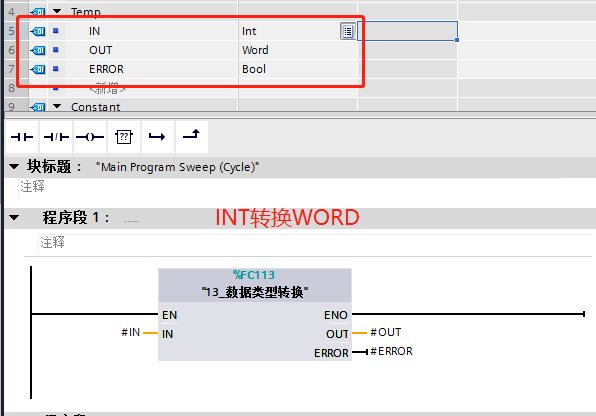The image size is (596, 416).
Task: Select the IN pin of FC113
Action: click(x=168, y=334)
